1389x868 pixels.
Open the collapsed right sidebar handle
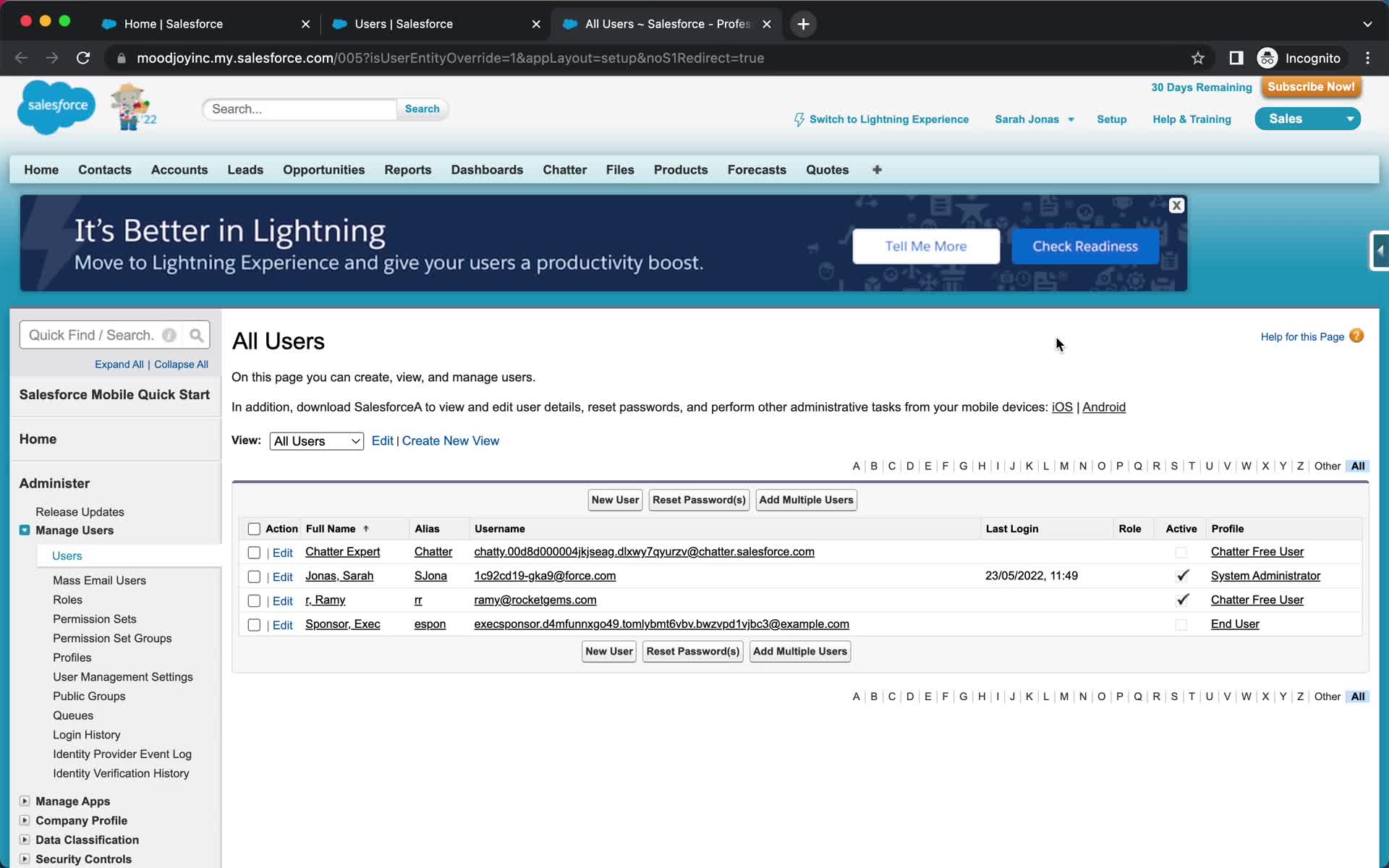(1380, 251)
